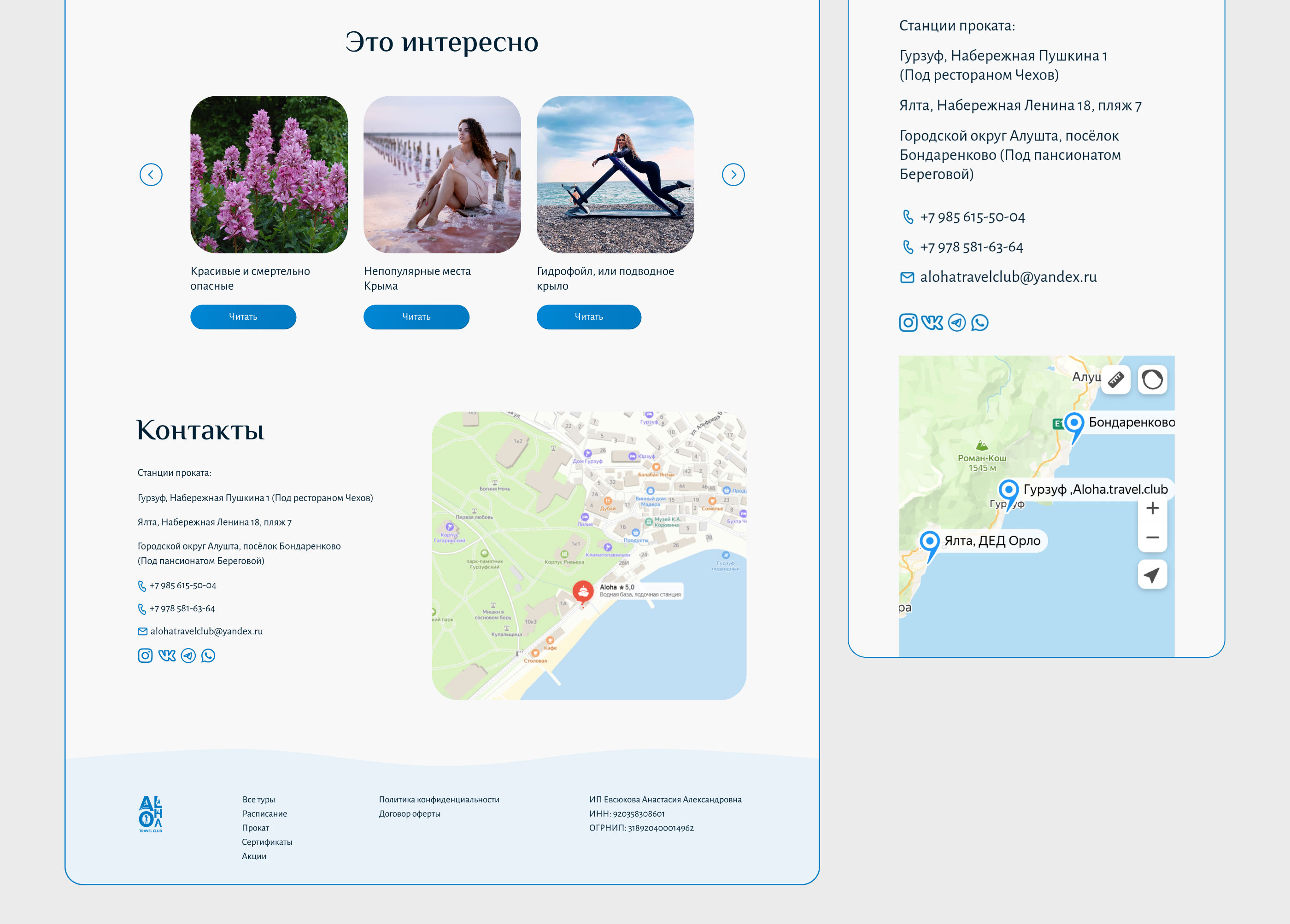
Task: Open VK icon in mobile contacts
Action: pyautogui.click(x=932, y=322)
